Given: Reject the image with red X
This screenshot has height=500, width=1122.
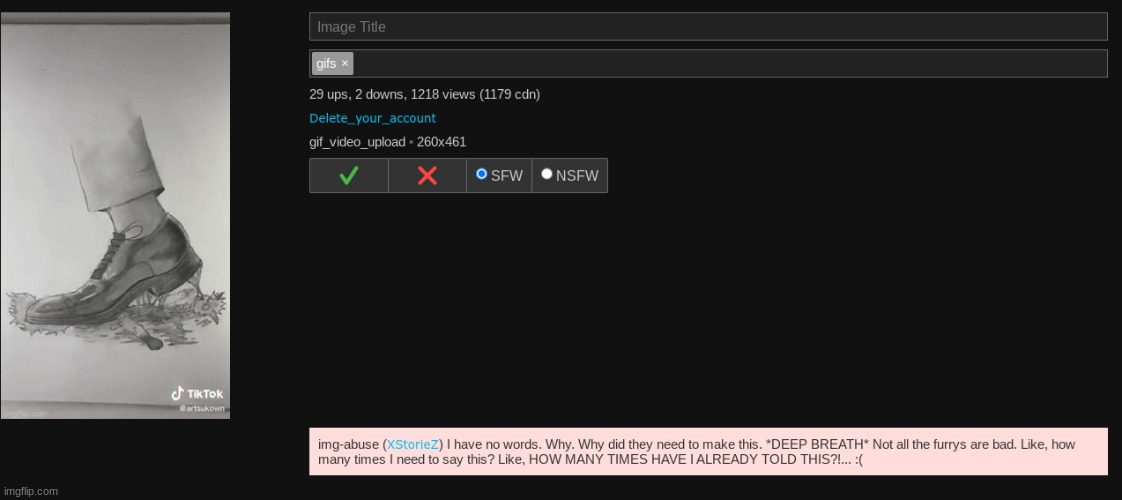Looking at the screenshot, I should (427, 176).
